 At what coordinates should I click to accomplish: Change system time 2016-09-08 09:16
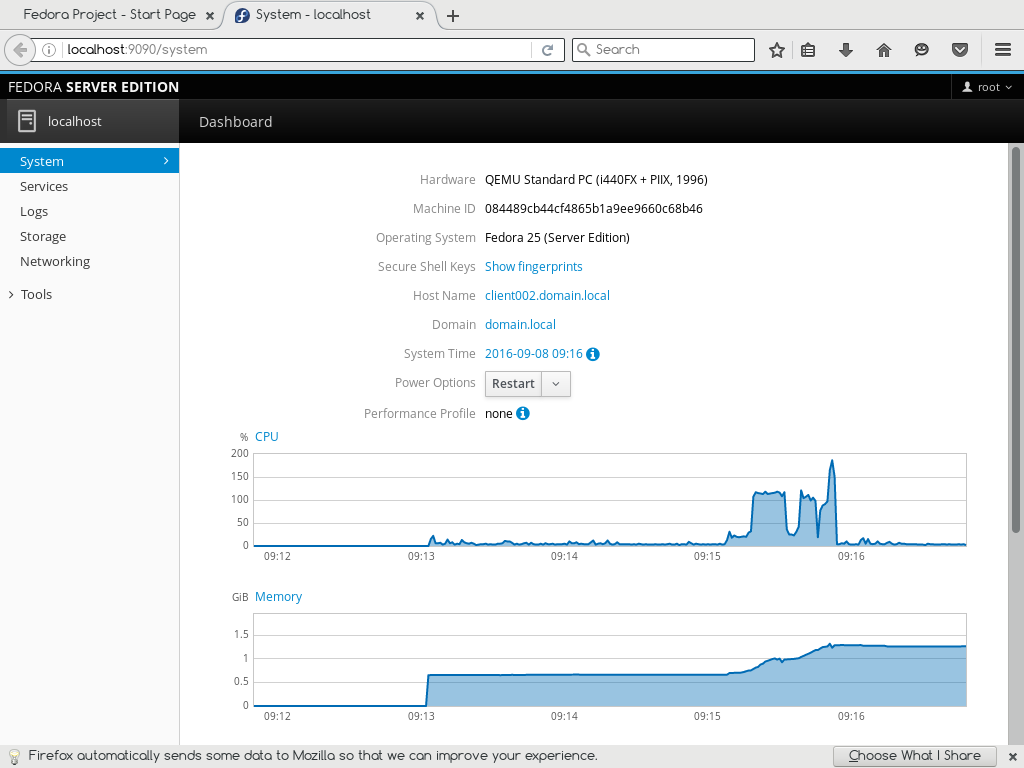pos(534,354)
